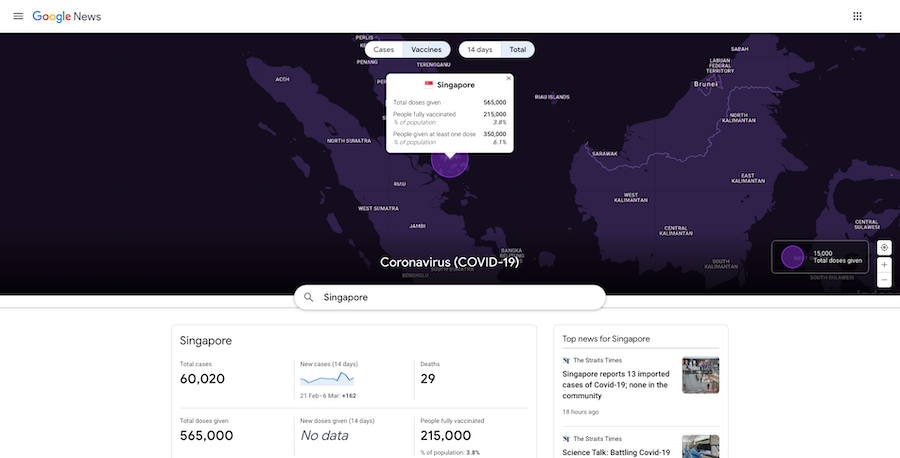The height and width of the screenshot is (458, 900).
Task: Click the Sarawak label on map
Action: click(x=604, y=154)
